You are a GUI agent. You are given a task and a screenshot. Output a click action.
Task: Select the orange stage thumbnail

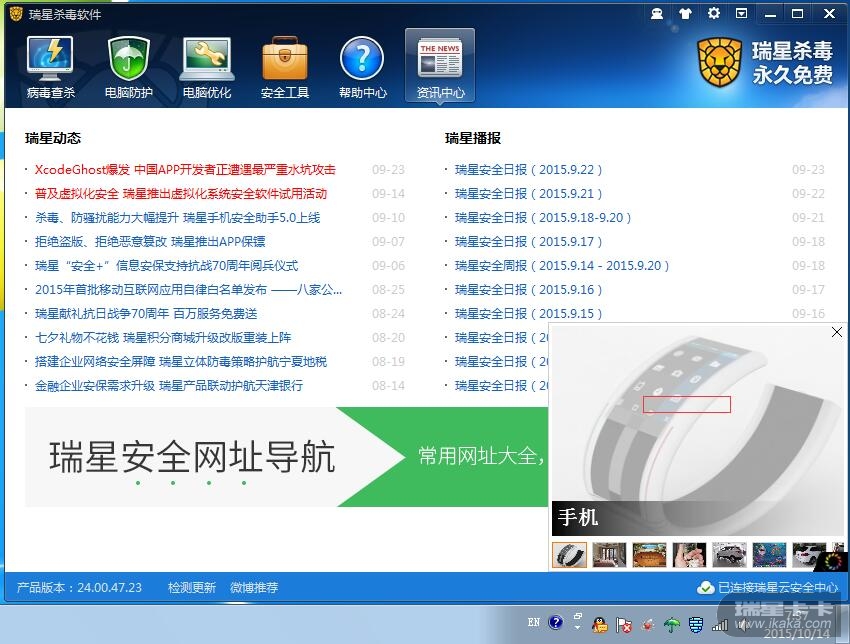pyautogui.click(x=649, y=555)
